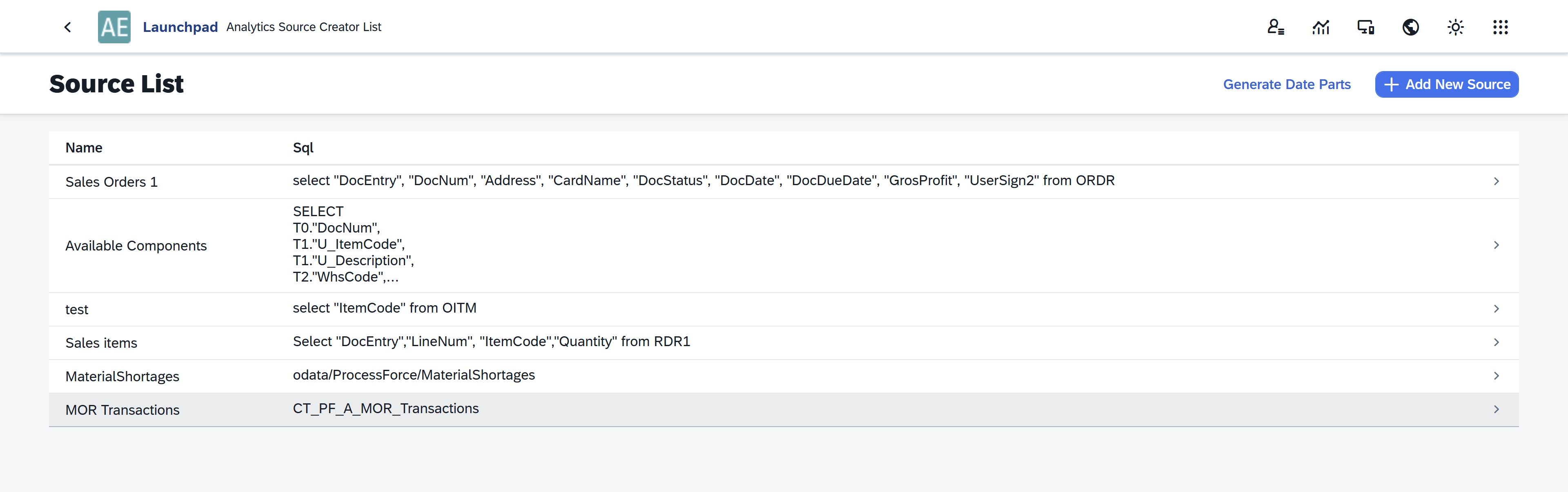1568x492 pixels.
Task: Open the globe language icon
Action: (1410, 27)
